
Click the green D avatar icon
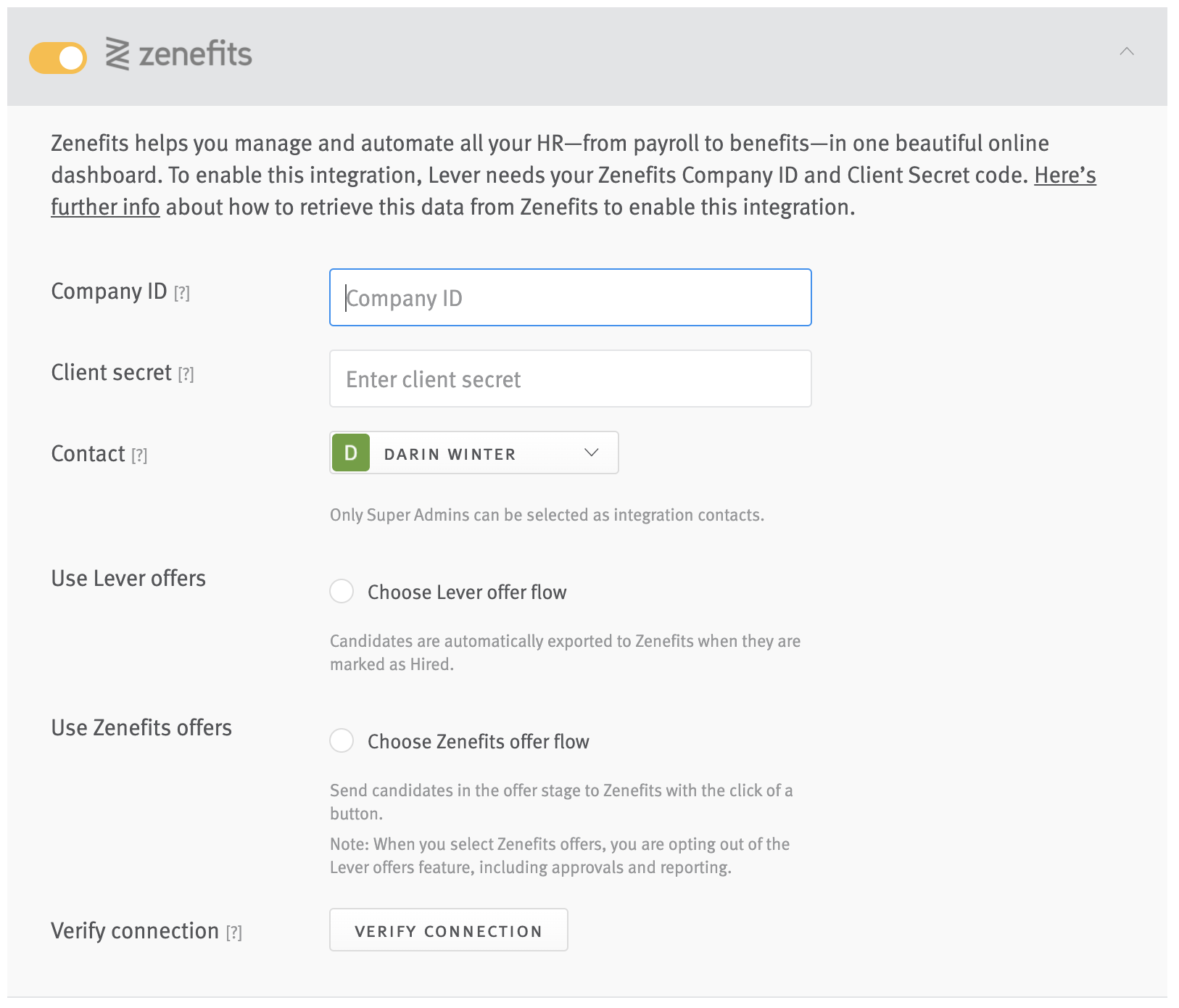coord(351,453)
